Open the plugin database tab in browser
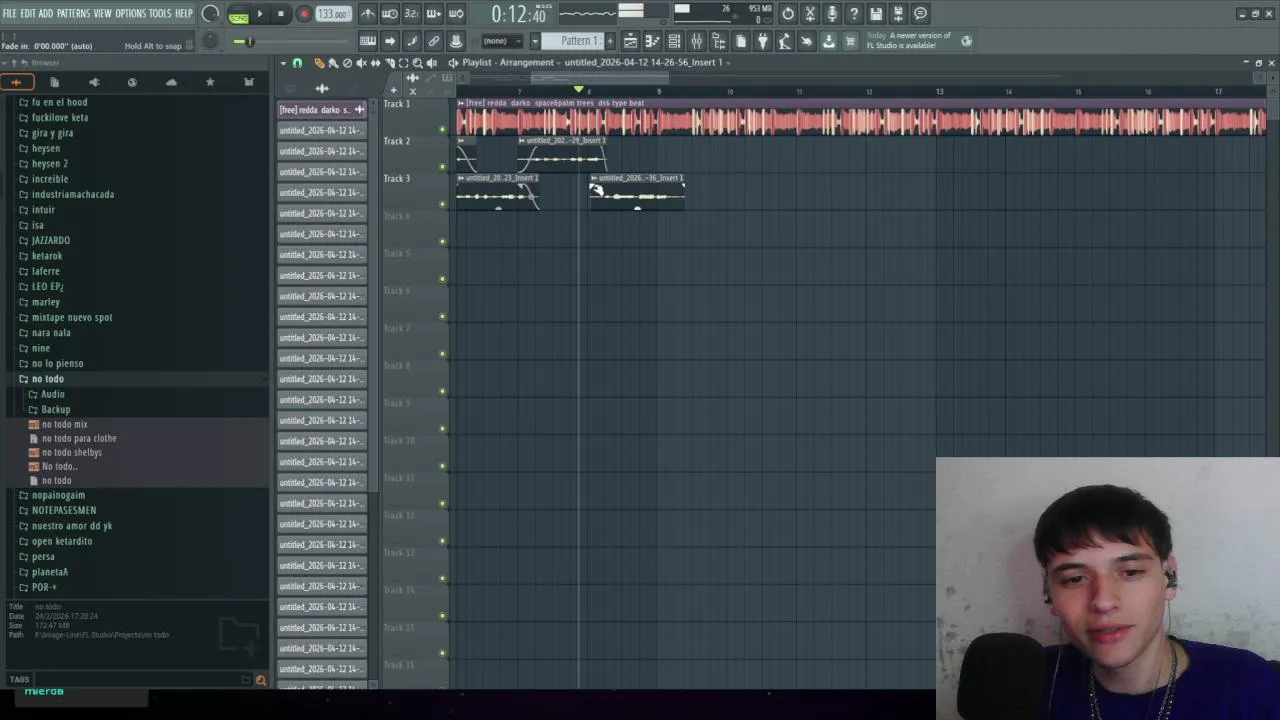The image size is (1280, 720). (94, 82)
